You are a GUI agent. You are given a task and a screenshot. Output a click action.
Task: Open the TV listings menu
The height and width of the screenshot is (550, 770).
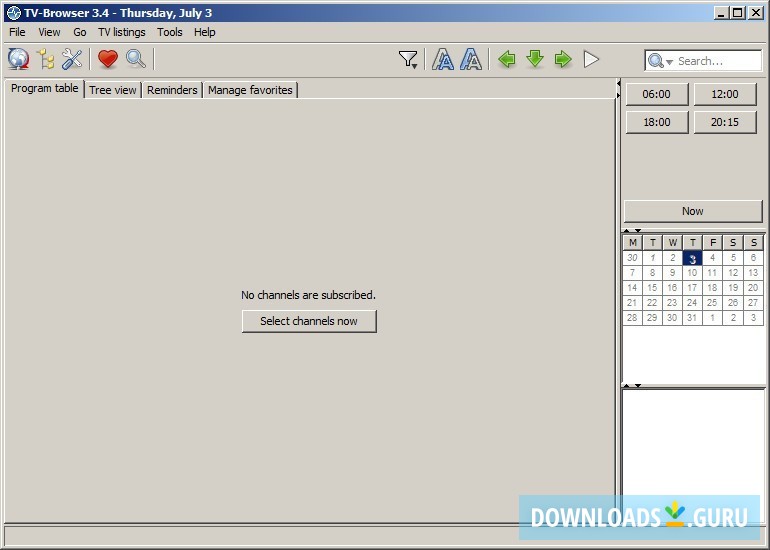pos(122,32)
